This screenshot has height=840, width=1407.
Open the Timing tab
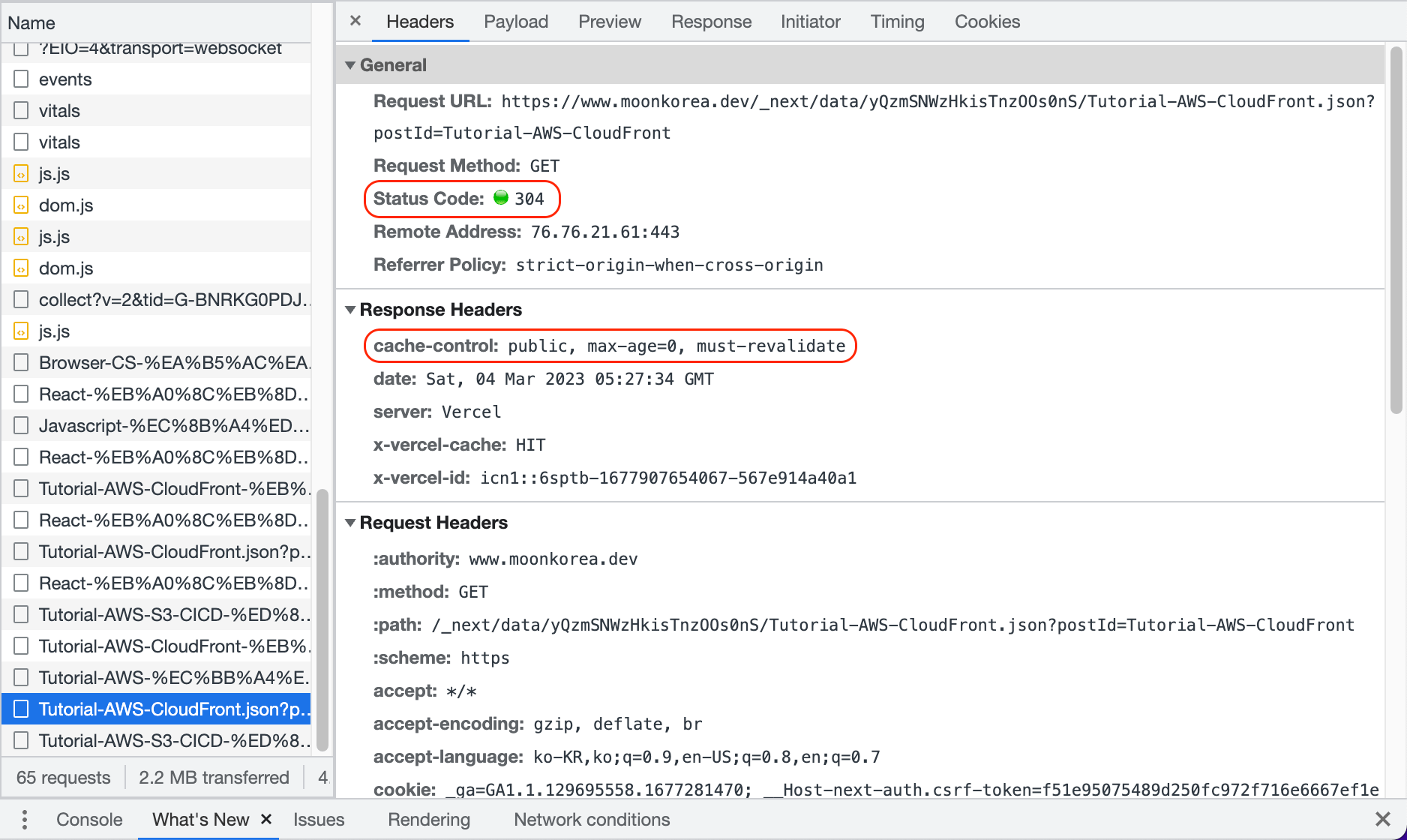coord(897,22)
